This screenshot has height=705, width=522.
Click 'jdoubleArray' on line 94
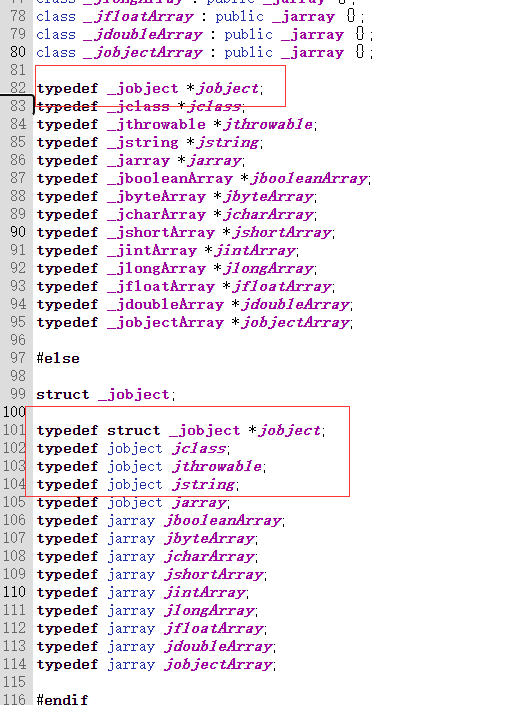tap(295, 304)
